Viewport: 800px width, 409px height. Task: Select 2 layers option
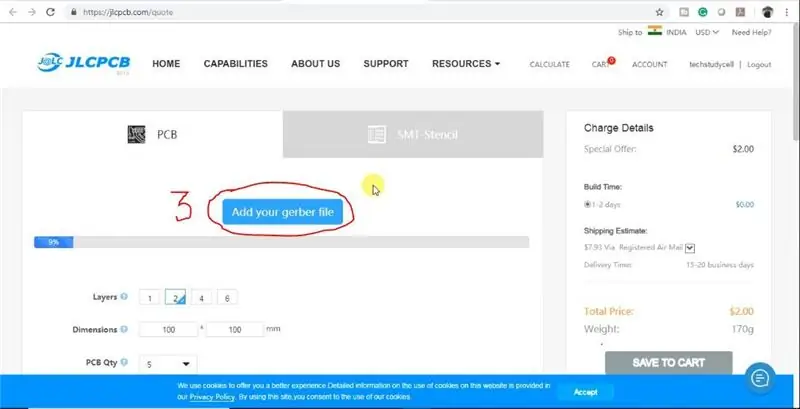tap(175, 297)
